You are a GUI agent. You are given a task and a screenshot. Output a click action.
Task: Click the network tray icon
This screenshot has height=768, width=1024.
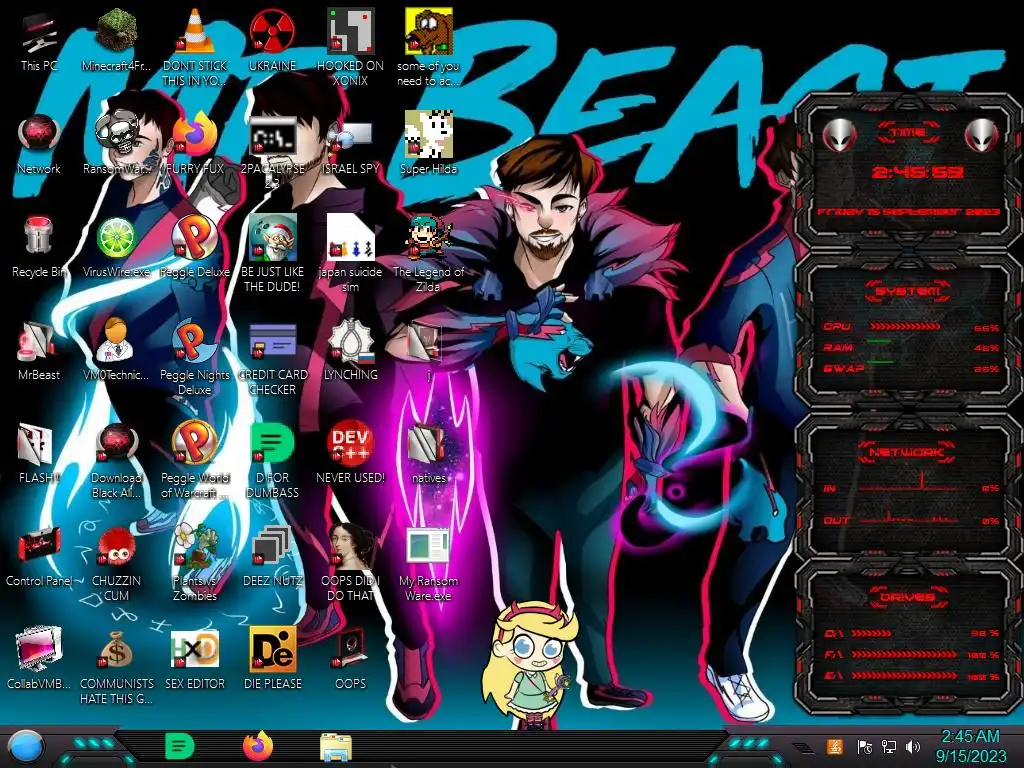889,746
